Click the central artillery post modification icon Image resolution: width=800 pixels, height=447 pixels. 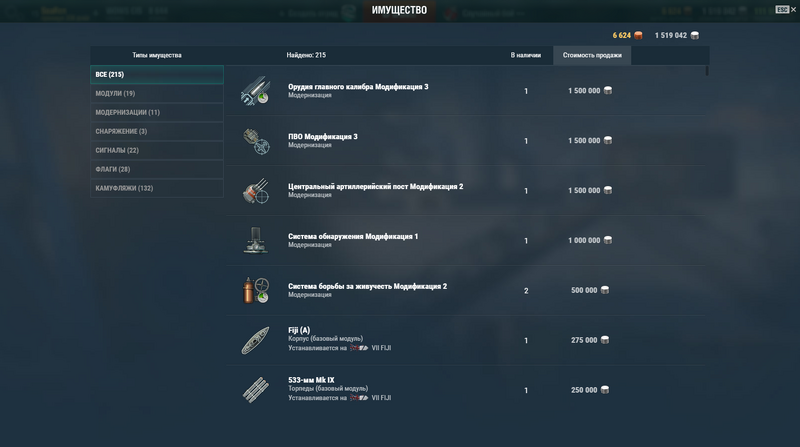click(x=256, y=191)
